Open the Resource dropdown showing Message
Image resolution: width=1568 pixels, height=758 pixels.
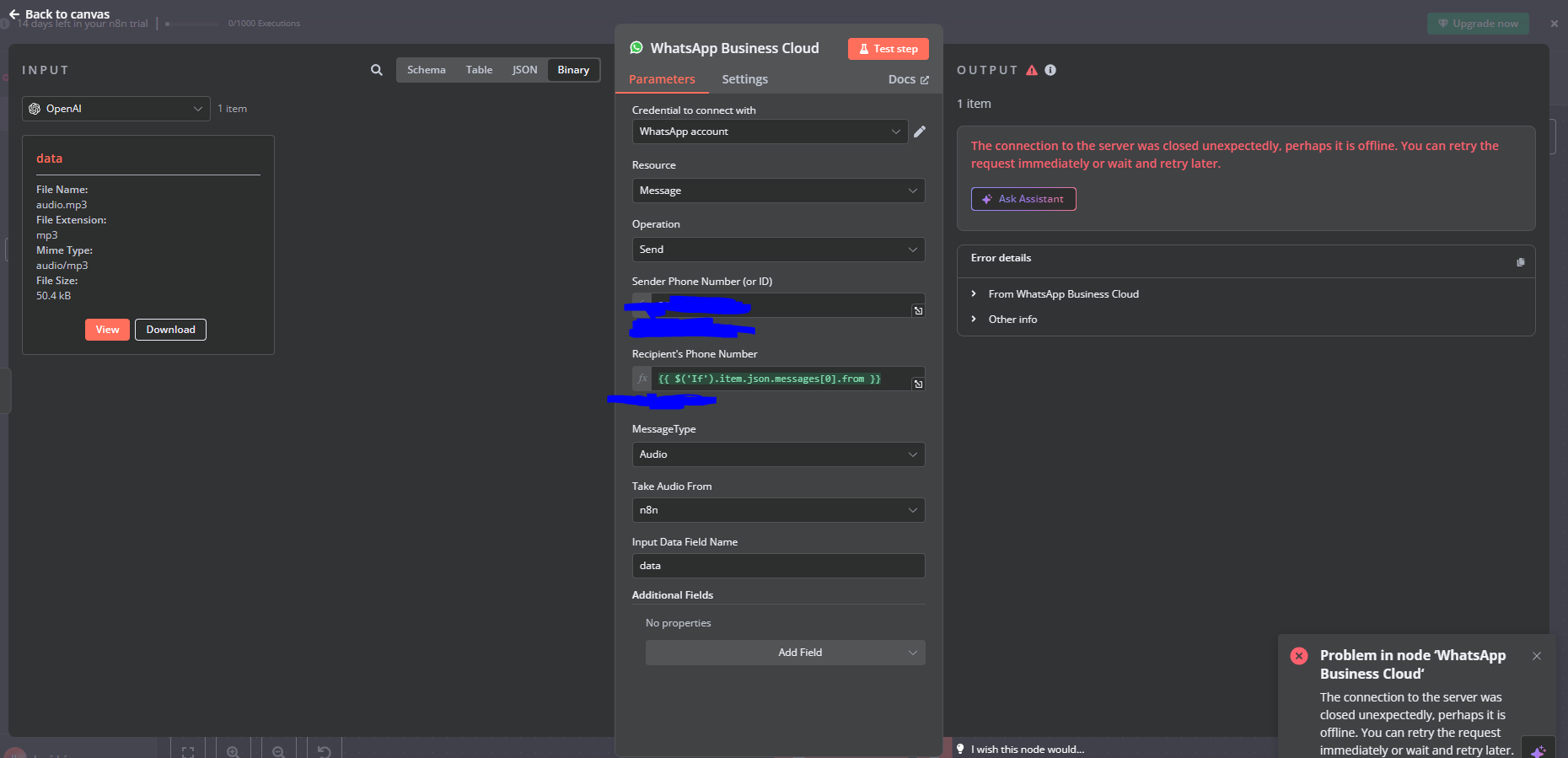pos(778,191)
